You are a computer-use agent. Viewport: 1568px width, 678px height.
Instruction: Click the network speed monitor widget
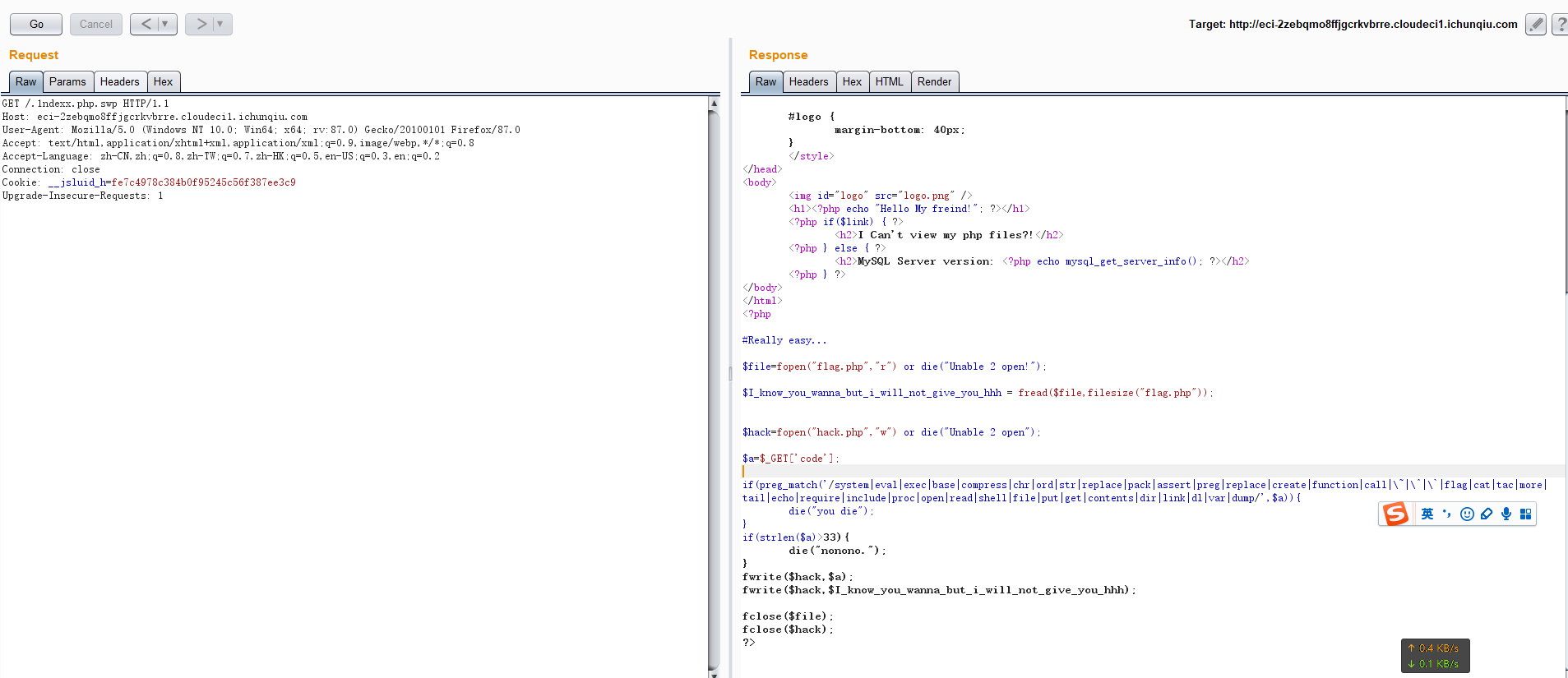coord(1436,656)
